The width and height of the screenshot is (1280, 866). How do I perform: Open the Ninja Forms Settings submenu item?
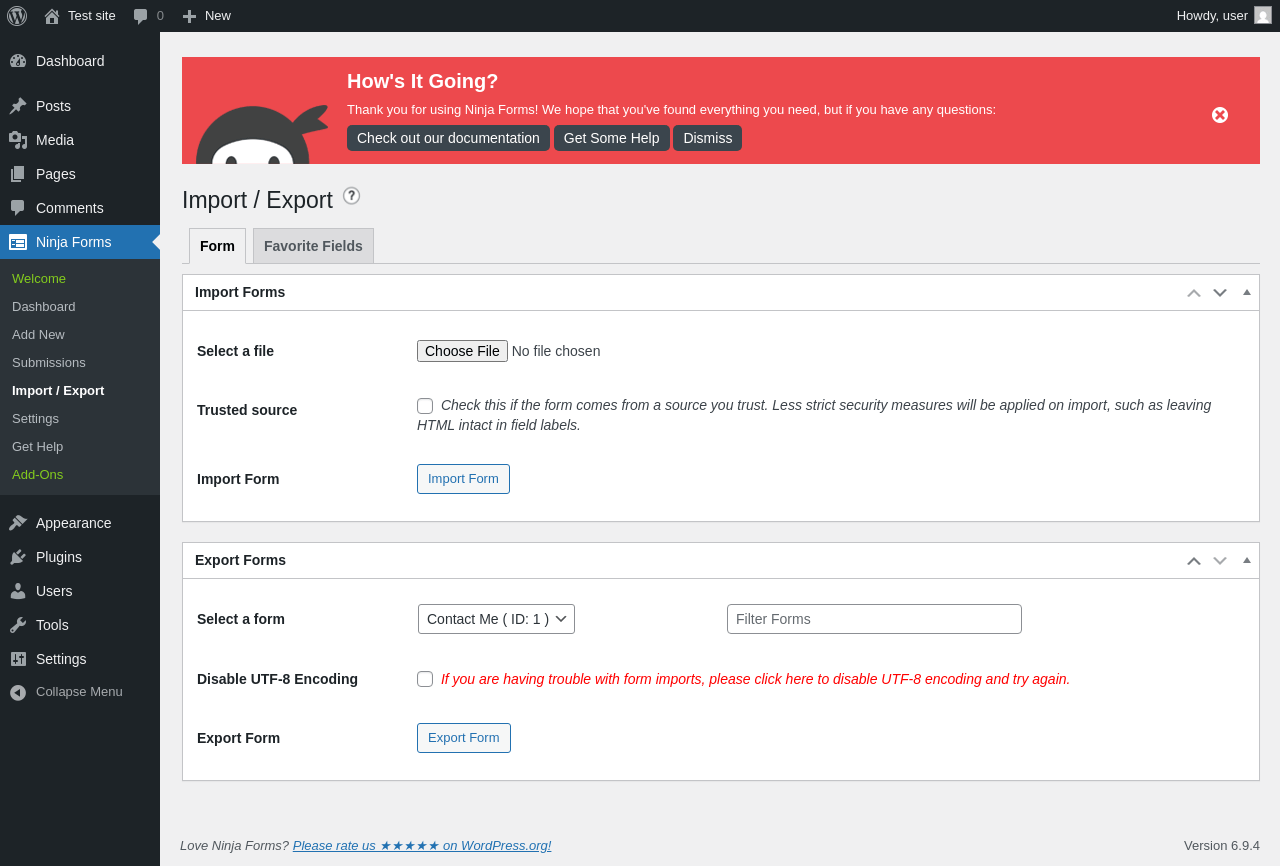click(35, 418)
